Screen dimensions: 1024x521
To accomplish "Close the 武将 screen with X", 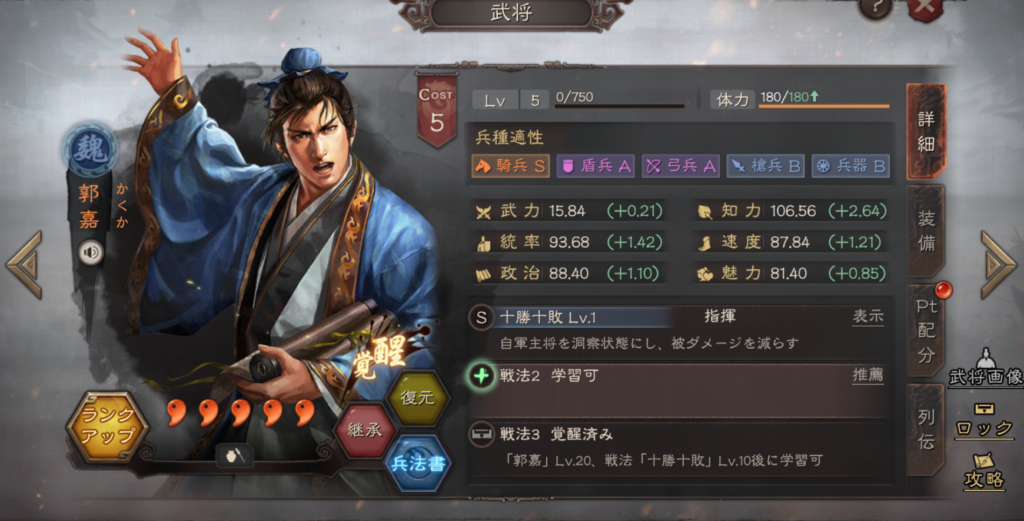I will (x=925, y=9).
